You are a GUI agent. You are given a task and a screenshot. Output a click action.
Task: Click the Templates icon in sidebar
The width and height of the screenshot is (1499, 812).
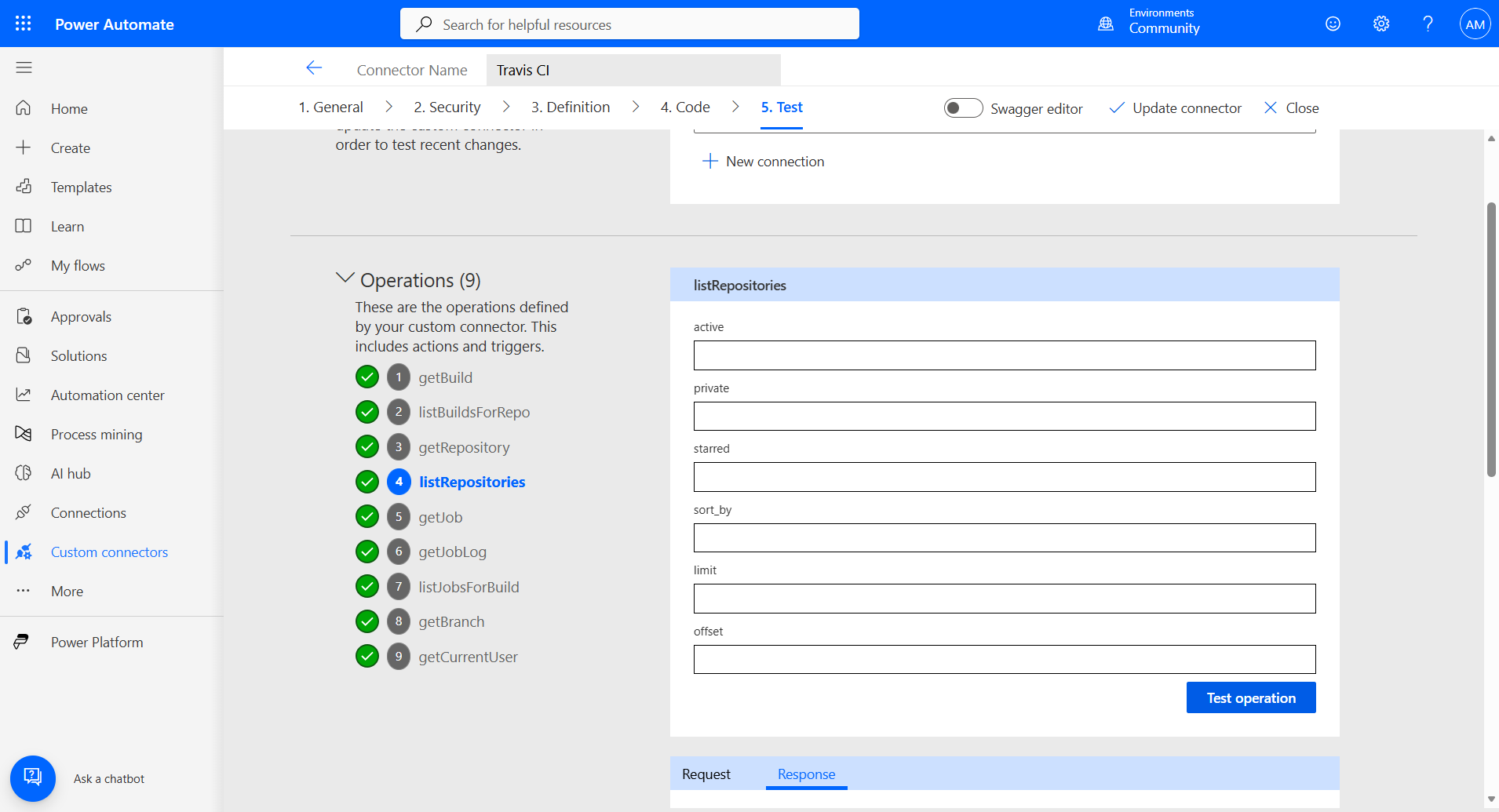coord(24,187)
